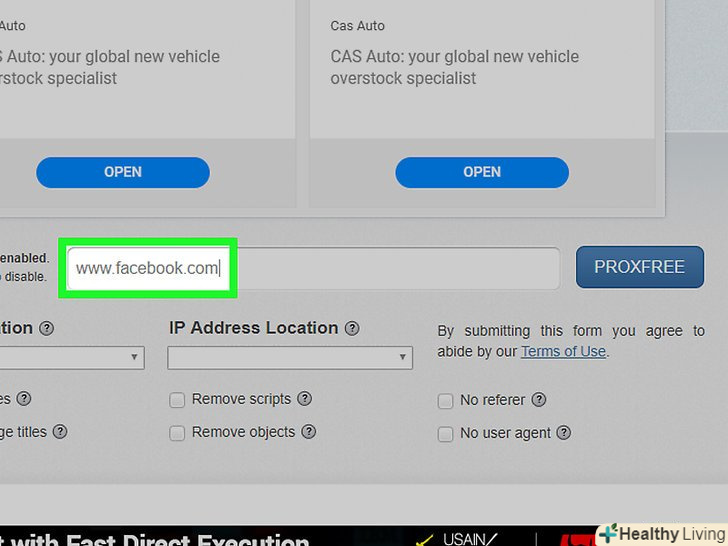Click the PROXFREE submit button
Image resolution: width=728 pixels, height=546 pixels.
[640, 267]
